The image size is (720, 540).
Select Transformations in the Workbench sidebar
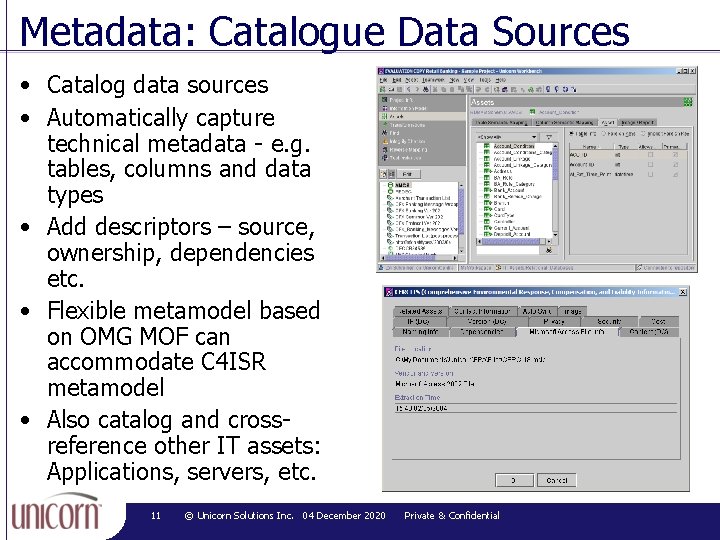(x=422, y=125)
